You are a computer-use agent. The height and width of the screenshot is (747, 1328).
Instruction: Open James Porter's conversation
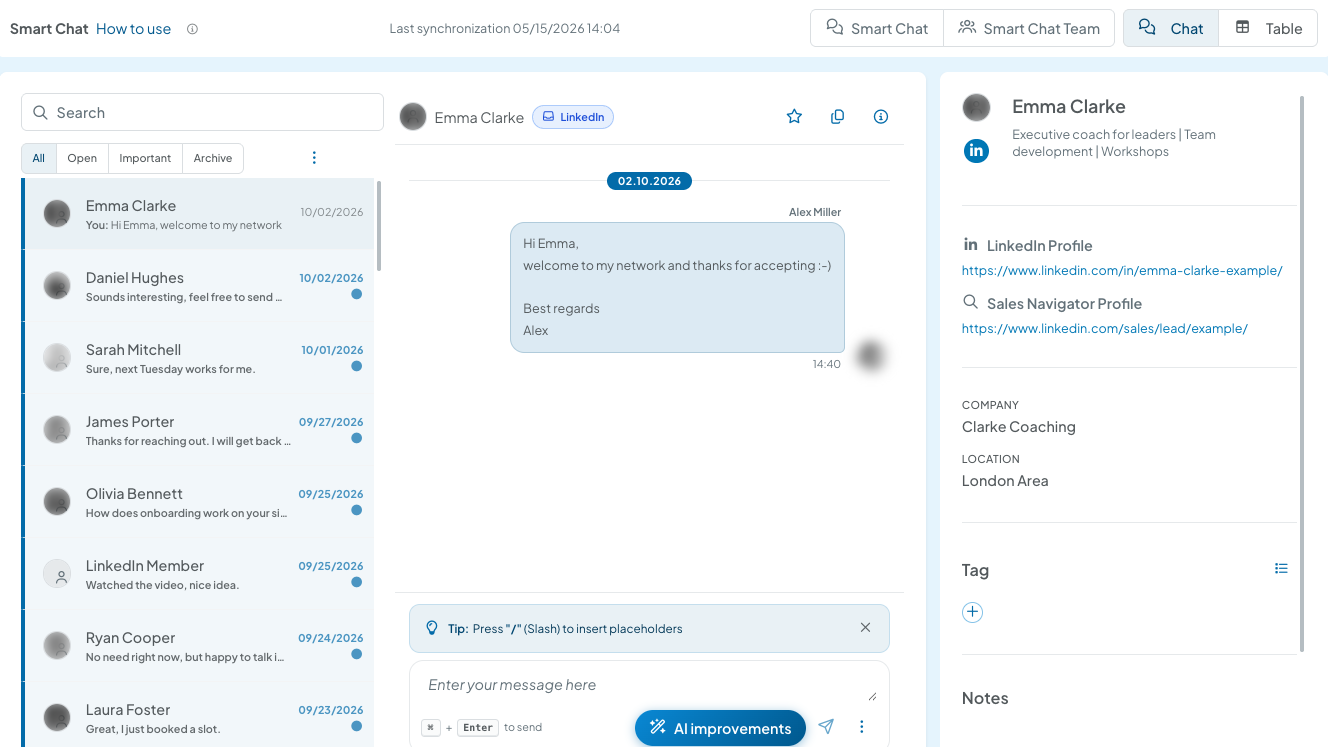click(x=198, y=430)
